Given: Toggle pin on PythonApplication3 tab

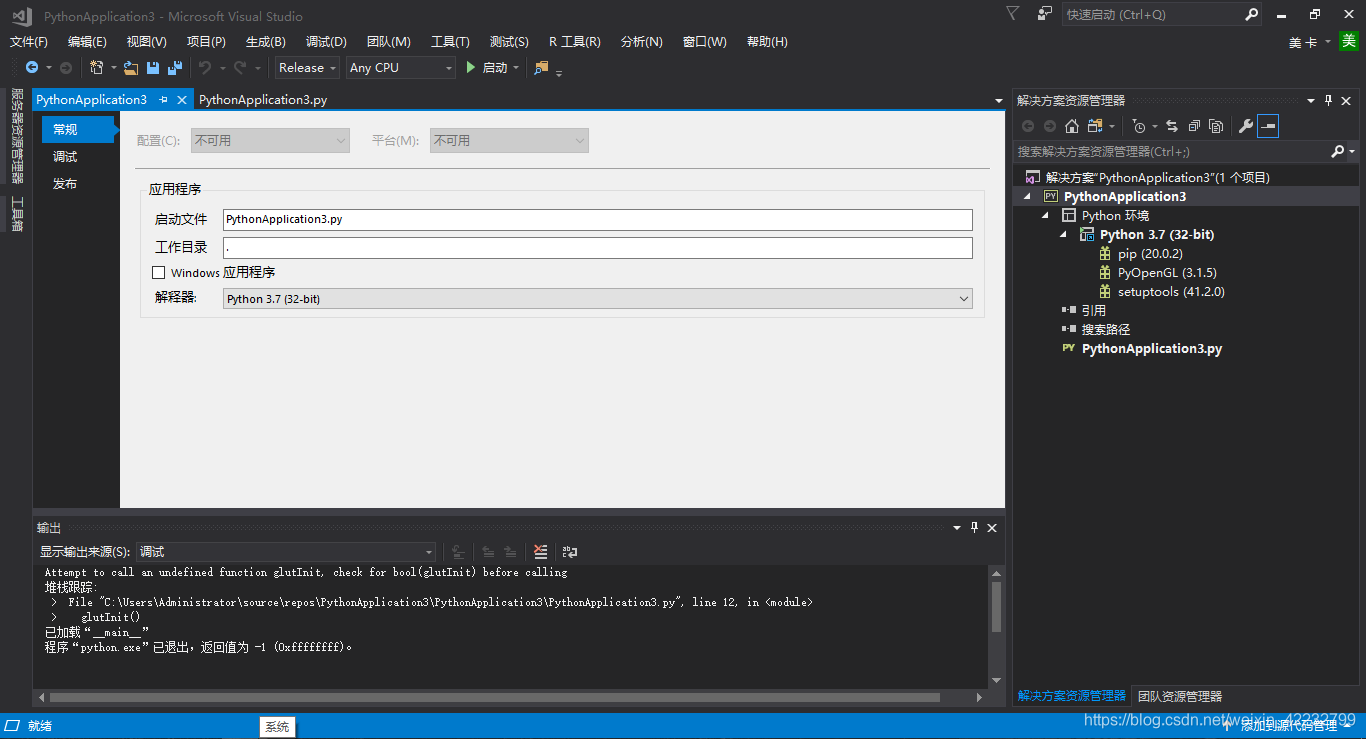Looking at the screenshot, I should 163,100.
